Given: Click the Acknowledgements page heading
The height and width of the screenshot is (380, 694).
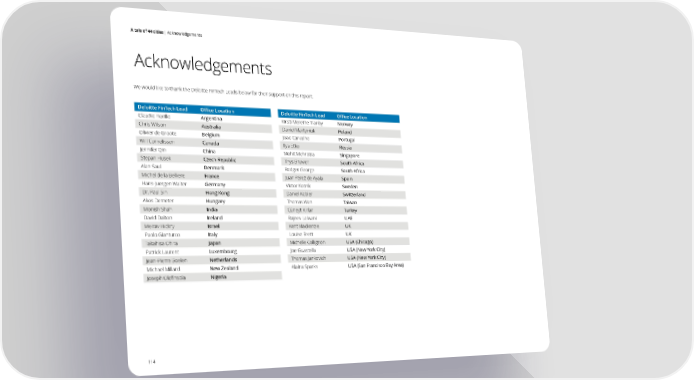Looking at the screenshot, I should (203, 65).
